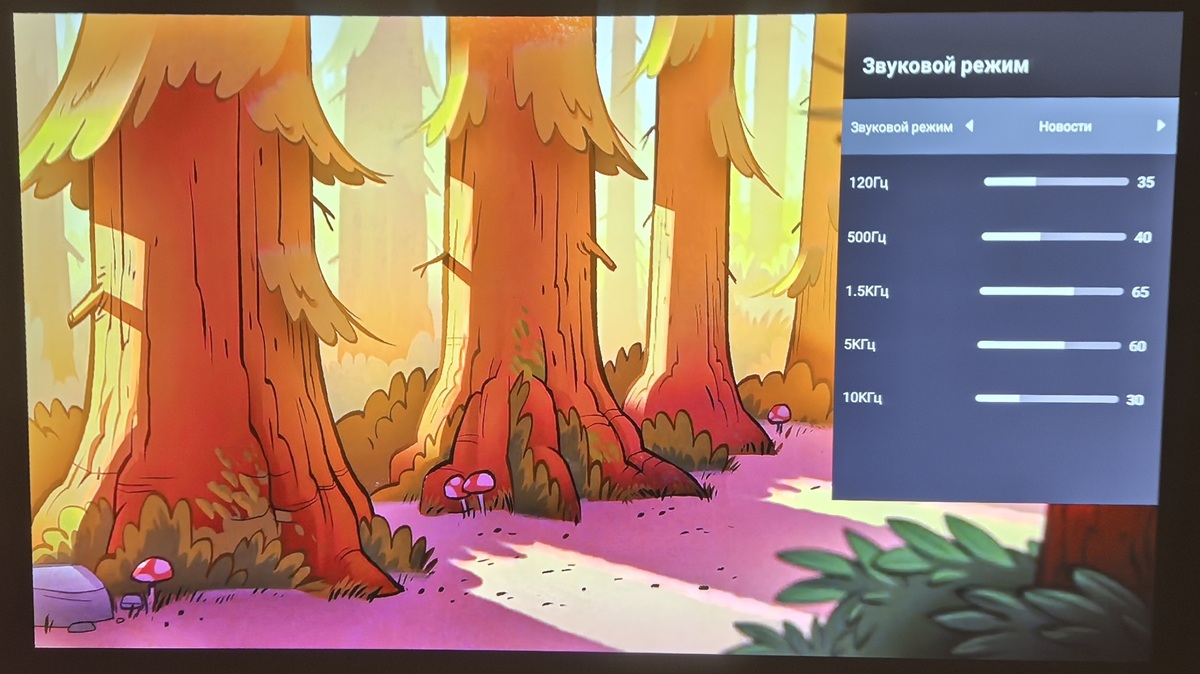Image resolution: width=1200 pixels, height=674 pixels.
Task: Click the 65 value of 1.5КГц
Action: coord(1140,293)
